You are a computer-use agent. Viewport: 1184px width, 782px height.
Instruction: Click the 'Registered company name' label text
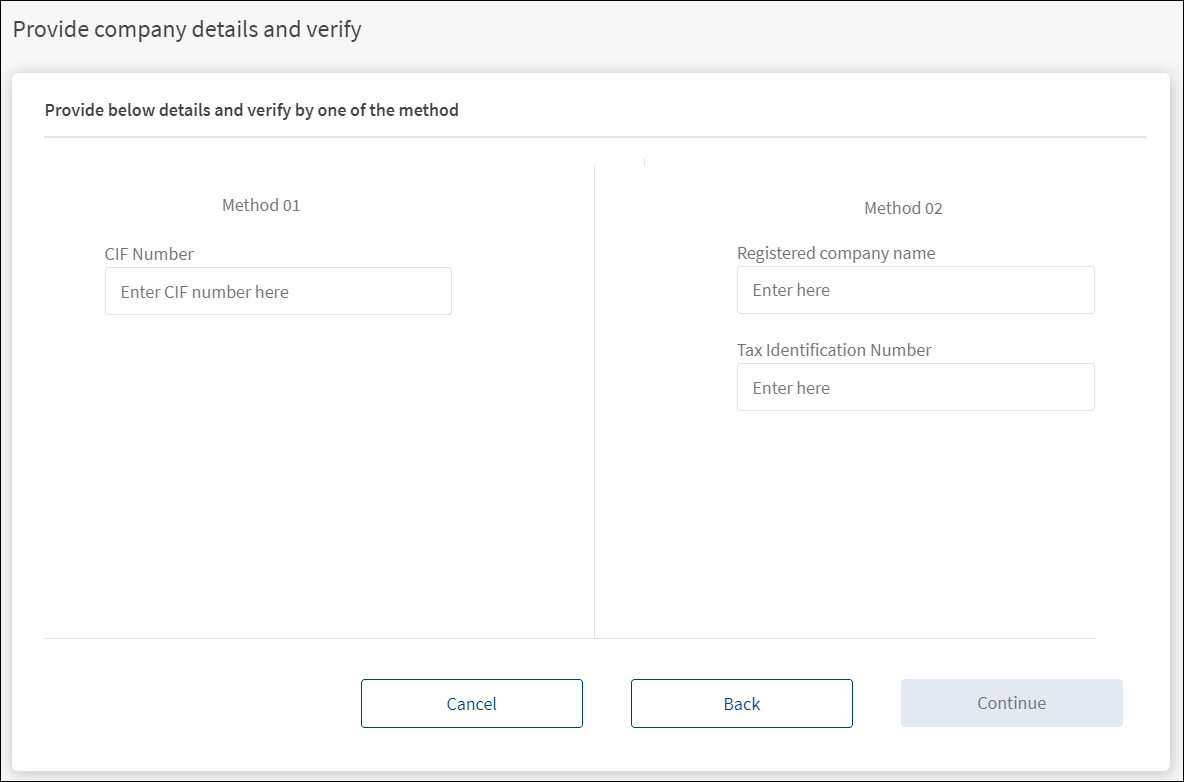click(x=836, y=253)
